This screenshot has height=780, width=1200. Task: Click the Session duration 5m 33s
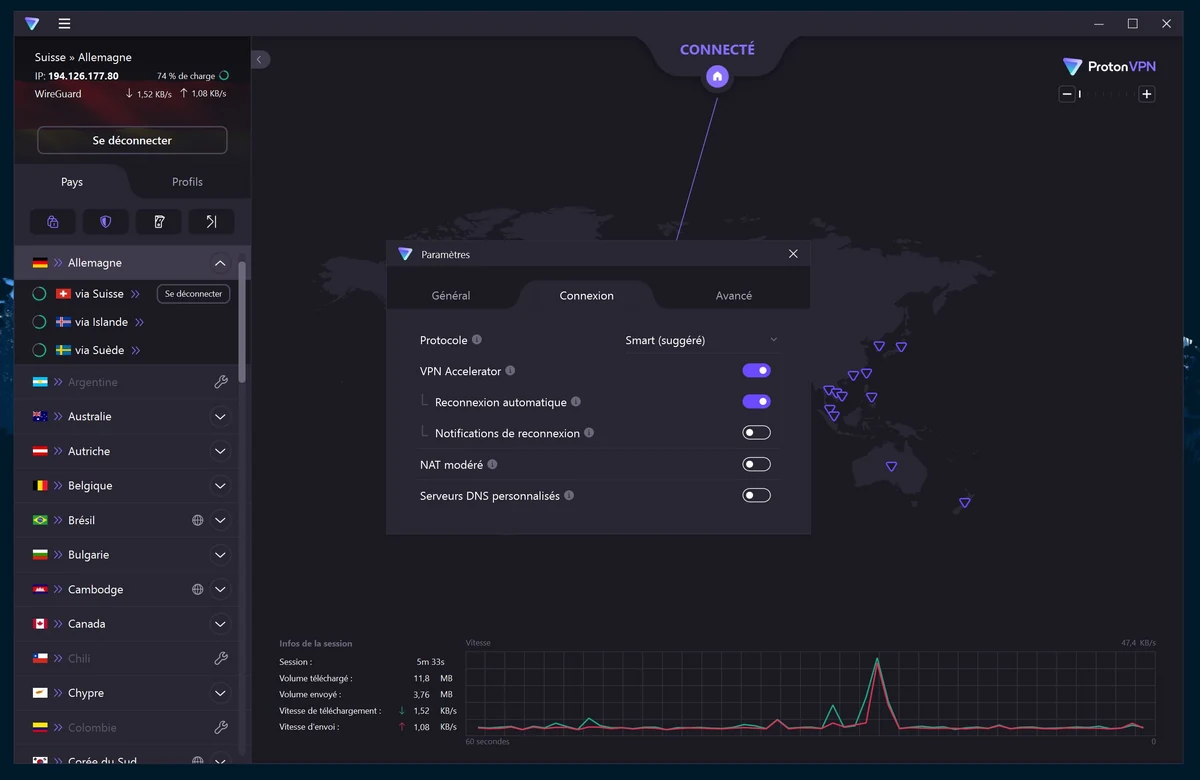430,662
